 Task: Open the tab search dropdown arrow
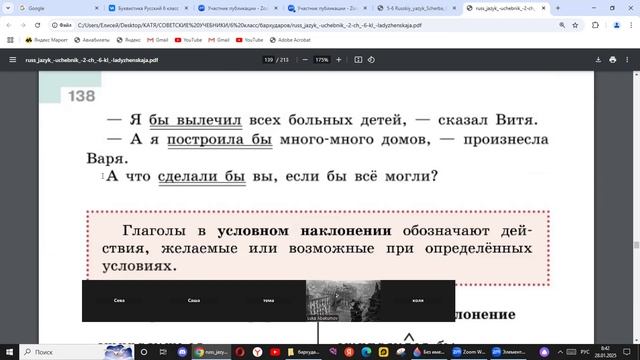click(x=8, y=8)
